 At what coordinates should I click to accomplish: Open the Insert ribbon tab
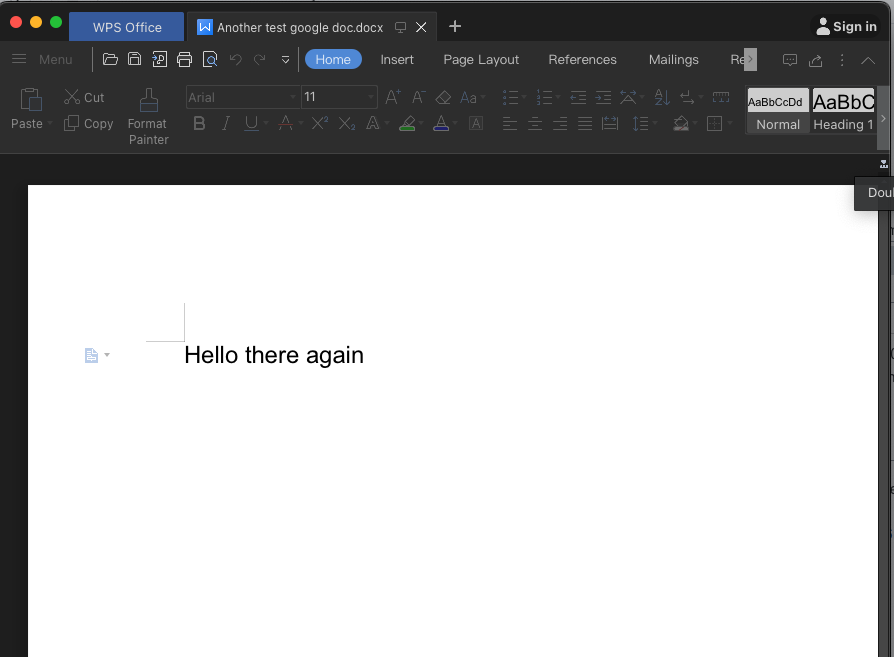click(397, 59)
